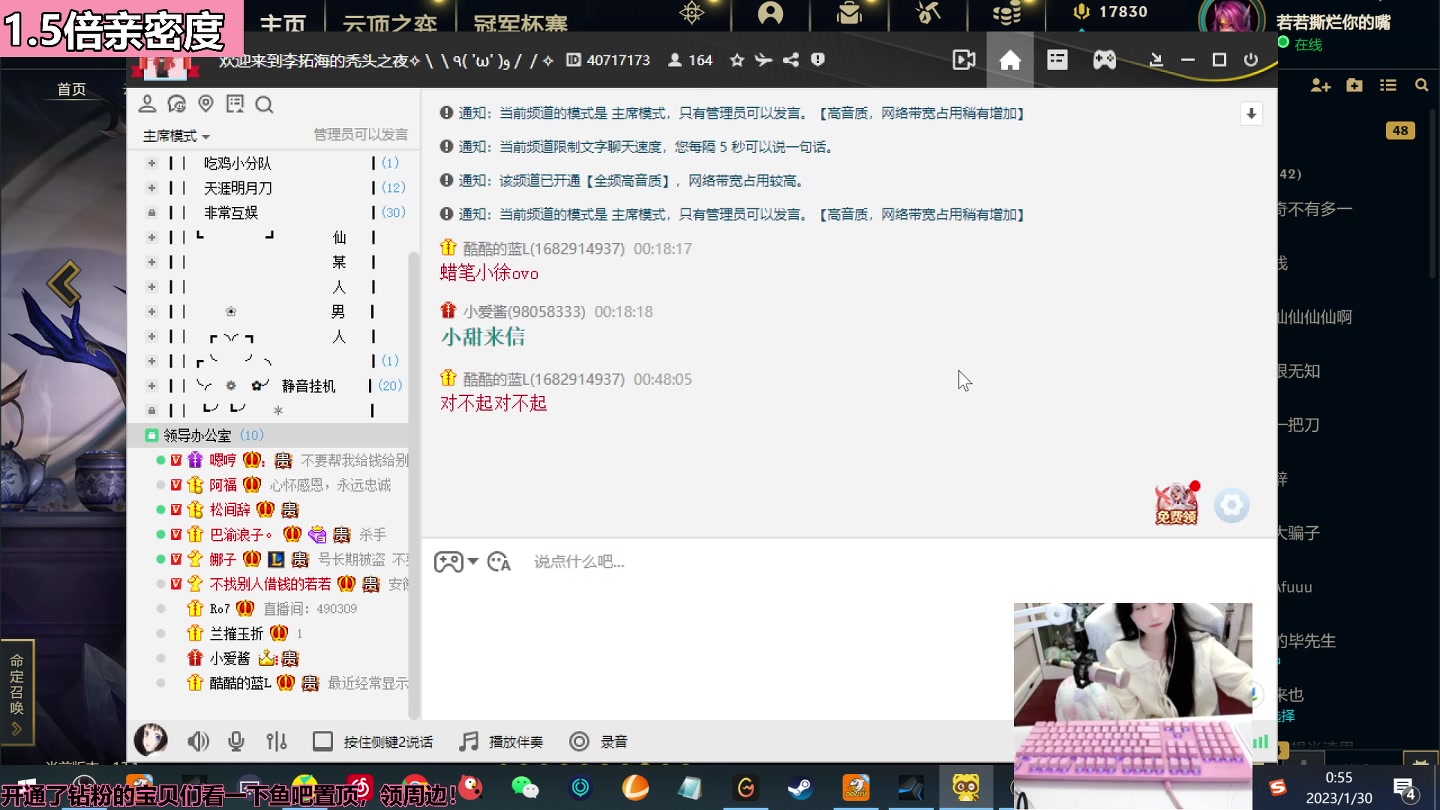Viewport: 1440px width, 810px height.
Task: Select user Ro7 in member list
Action: (x=220, y=609)
